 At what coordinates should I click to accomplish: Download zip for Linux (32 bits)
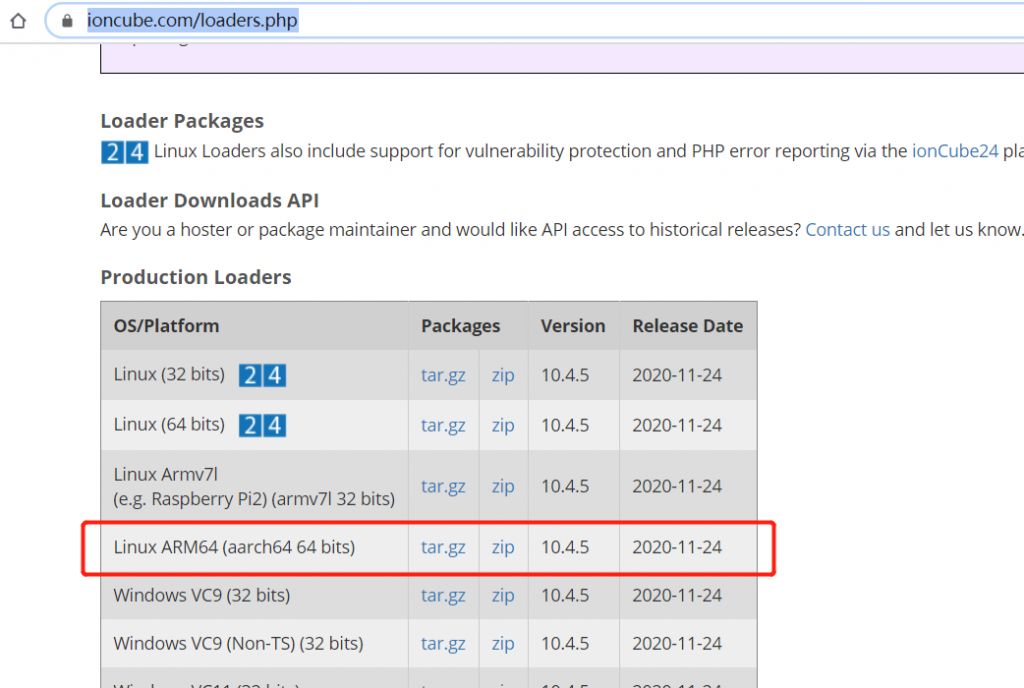click(x=503, y=376)
